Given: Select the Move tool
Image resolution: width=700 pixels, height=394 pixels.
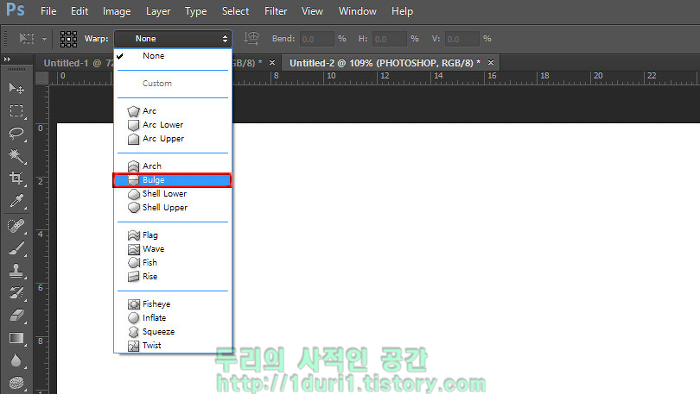Looking at the screenshot, I should (x=16, y=88).
